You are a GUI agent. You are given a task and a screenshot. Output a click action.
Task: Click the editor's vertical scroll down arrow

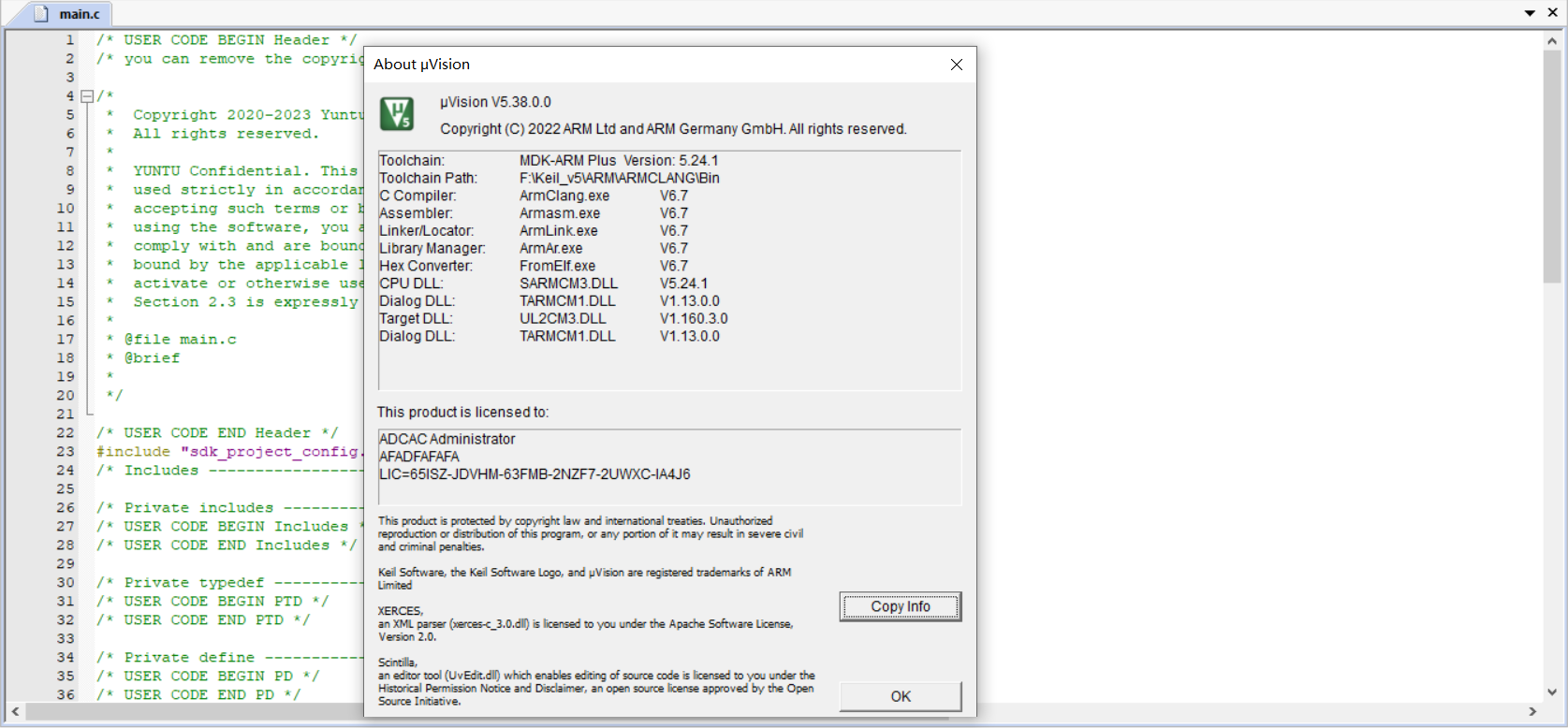[1552, 692]
